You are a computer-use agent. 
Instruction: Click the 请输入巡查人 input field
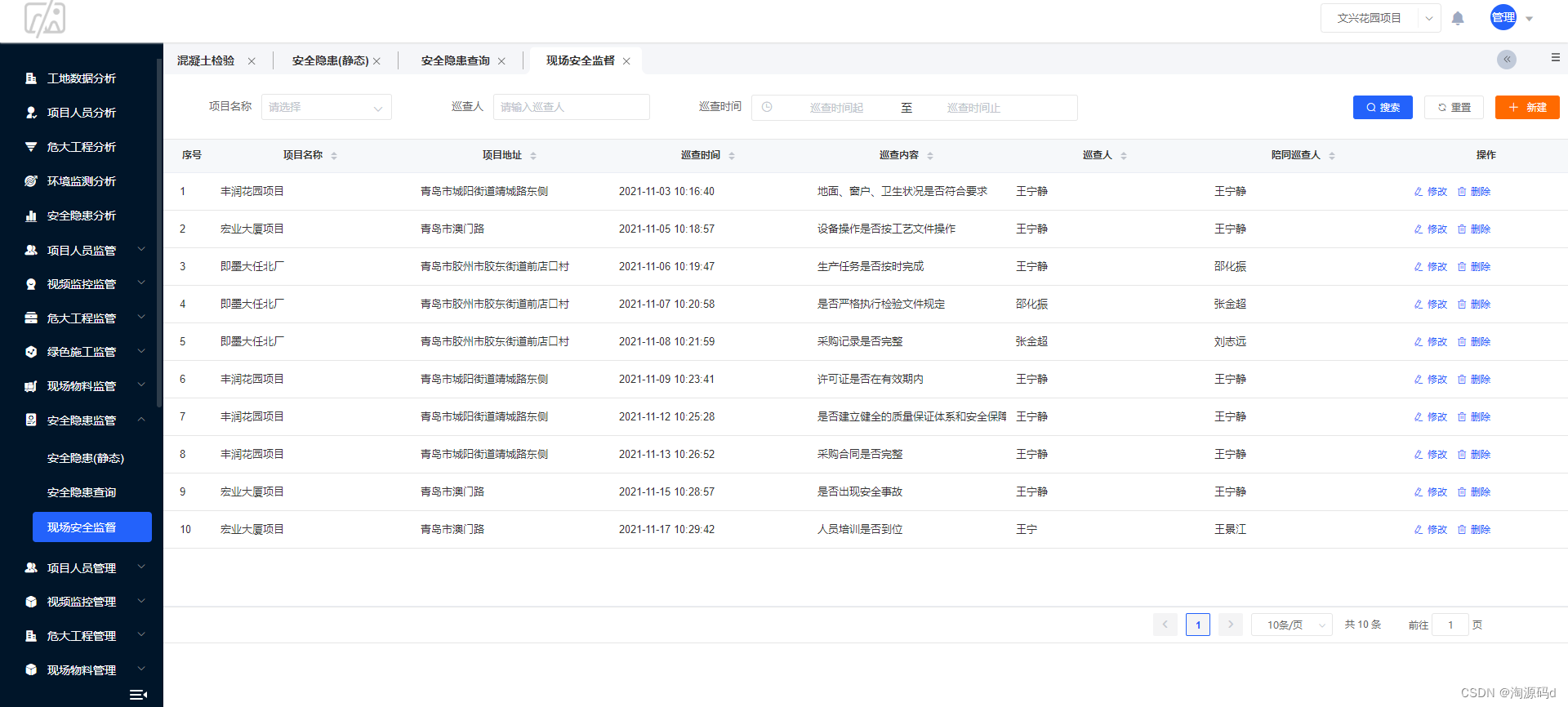pyautogui.click(x=572, y=107)
